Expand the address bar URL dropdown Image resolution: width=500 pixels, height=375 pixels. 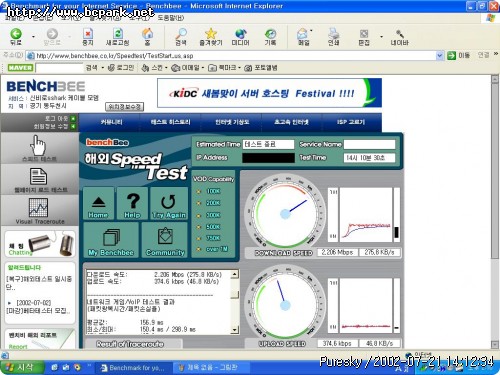coord(440,56)
